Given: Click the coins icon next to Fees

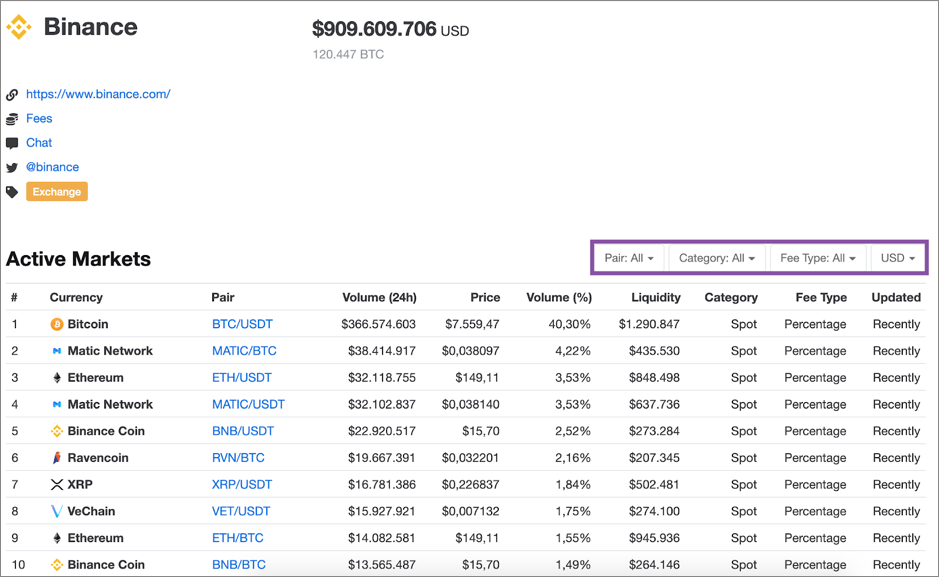Looking at the screenshot, I should [x=12, y=119].
